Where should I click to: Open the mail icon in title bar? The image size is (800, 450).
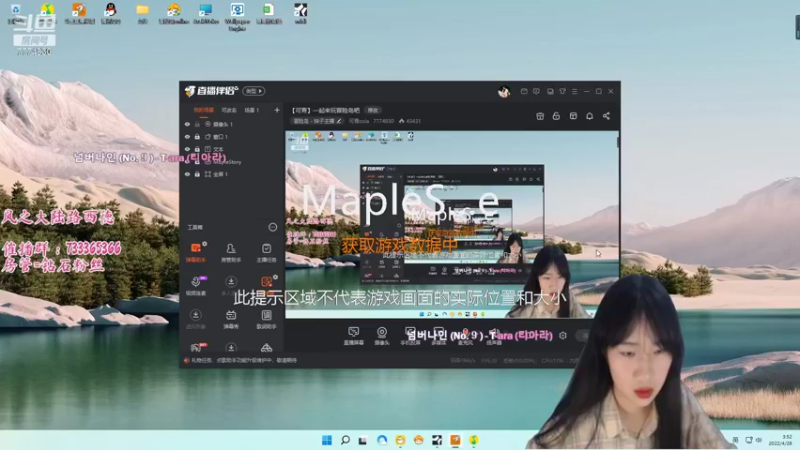pyautogui.click(x=524, y=91)
